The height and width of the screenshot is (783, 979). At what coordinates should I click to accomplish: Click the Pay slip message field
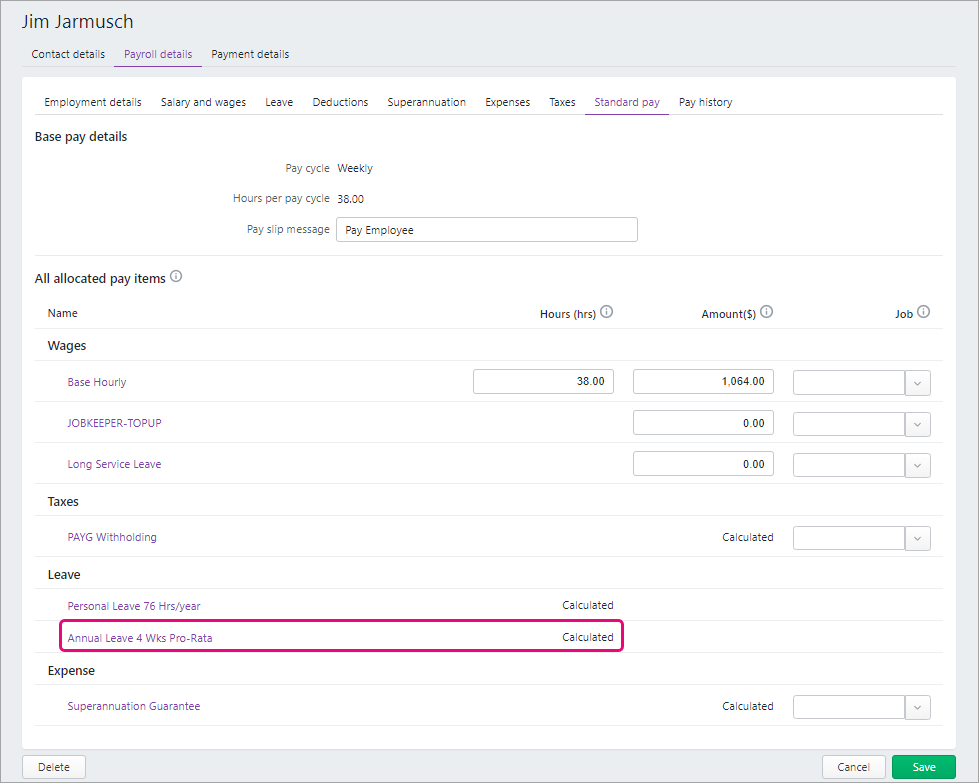point(486,230)
